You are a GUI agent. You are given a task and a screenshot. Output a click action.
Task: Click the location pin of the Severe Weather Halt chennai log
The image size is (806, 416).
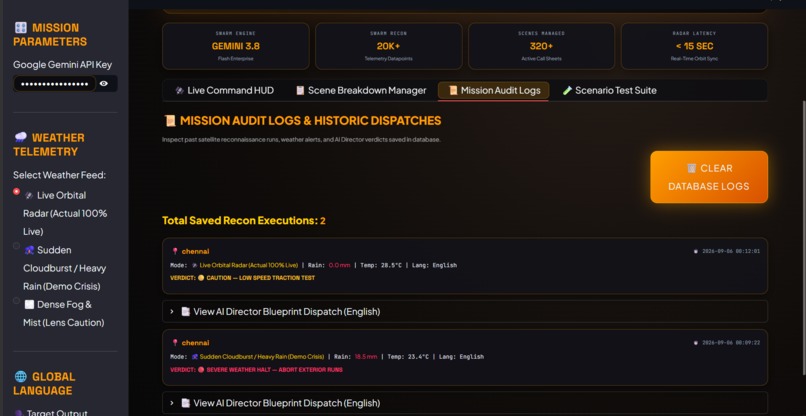175,343
